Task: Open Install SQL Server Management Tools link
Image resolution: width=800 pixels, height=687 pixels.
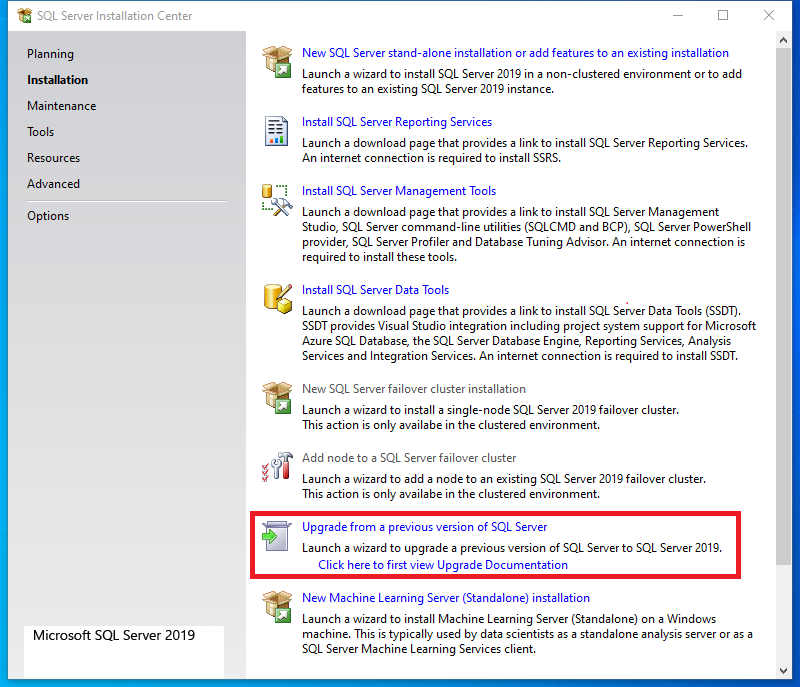Action: point(398,190)
